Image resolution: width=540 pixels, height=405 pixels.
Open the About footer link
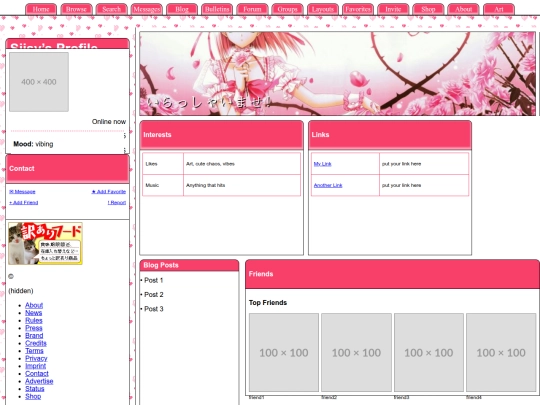(x=34, y=305)
